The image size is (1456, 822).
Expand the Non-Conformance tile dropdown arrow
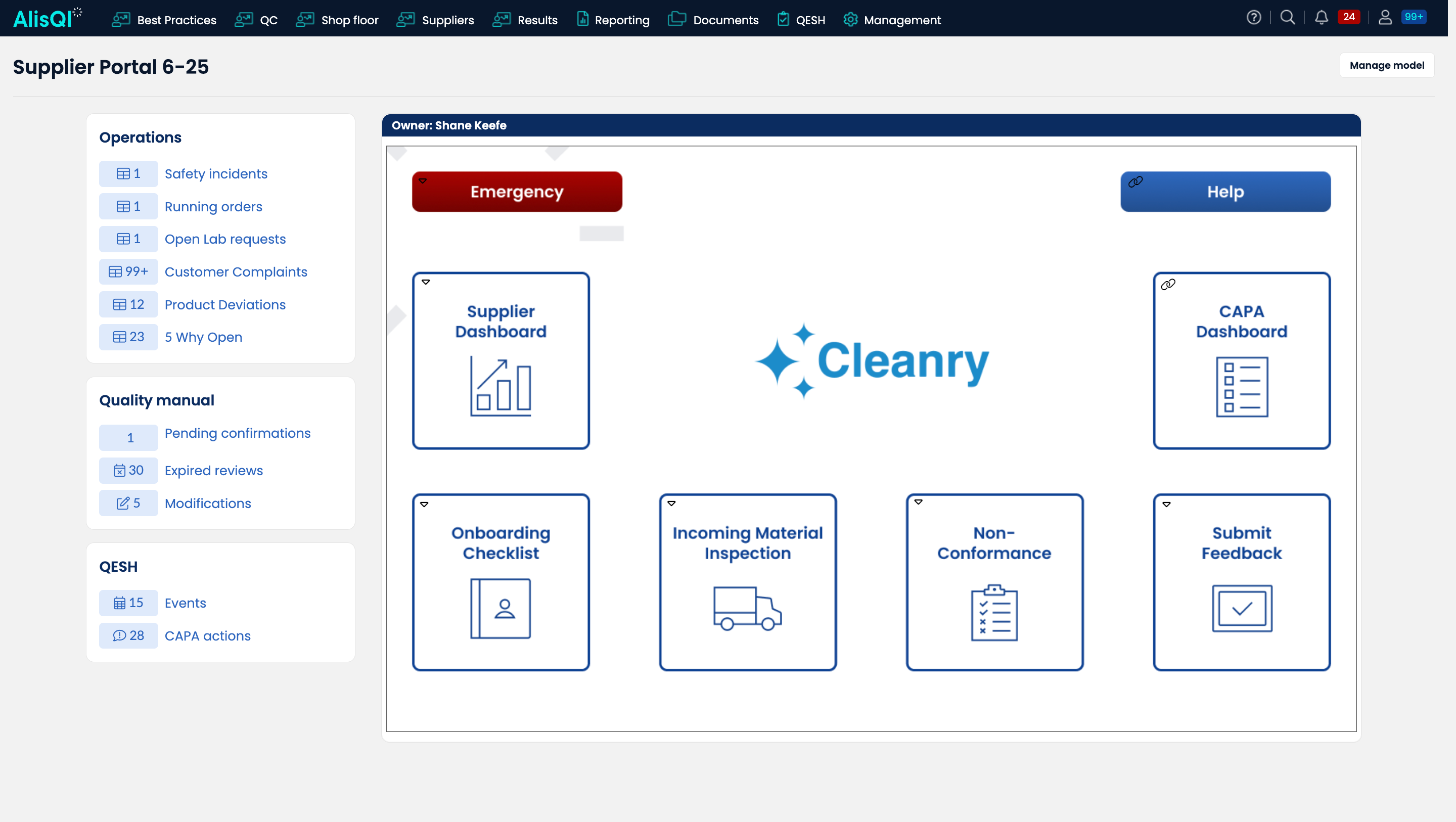point(919,502)
